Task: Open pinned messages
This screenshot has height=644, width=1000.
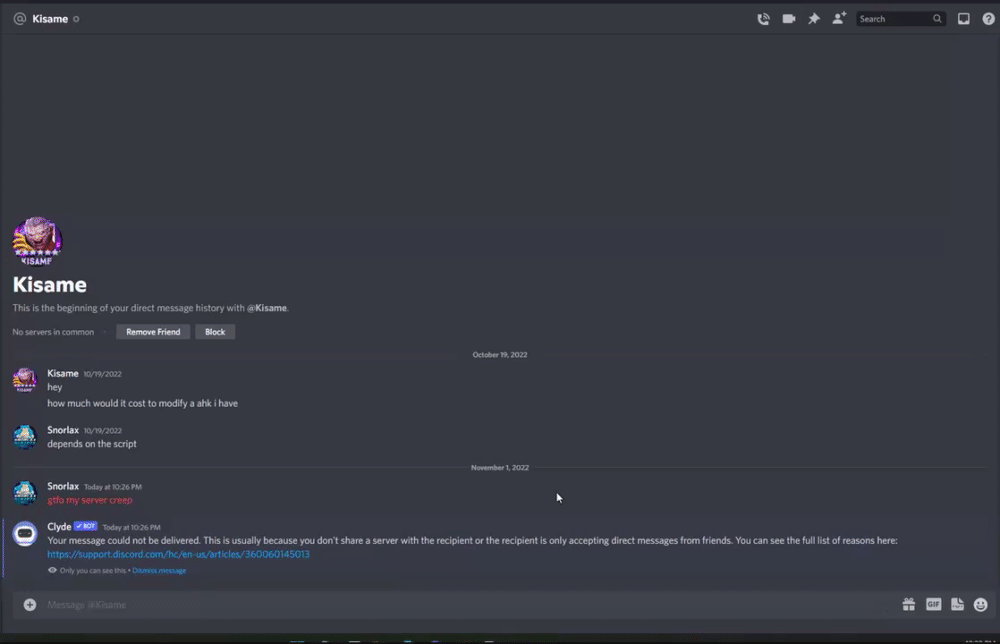Action: click(x=814, y=19)
